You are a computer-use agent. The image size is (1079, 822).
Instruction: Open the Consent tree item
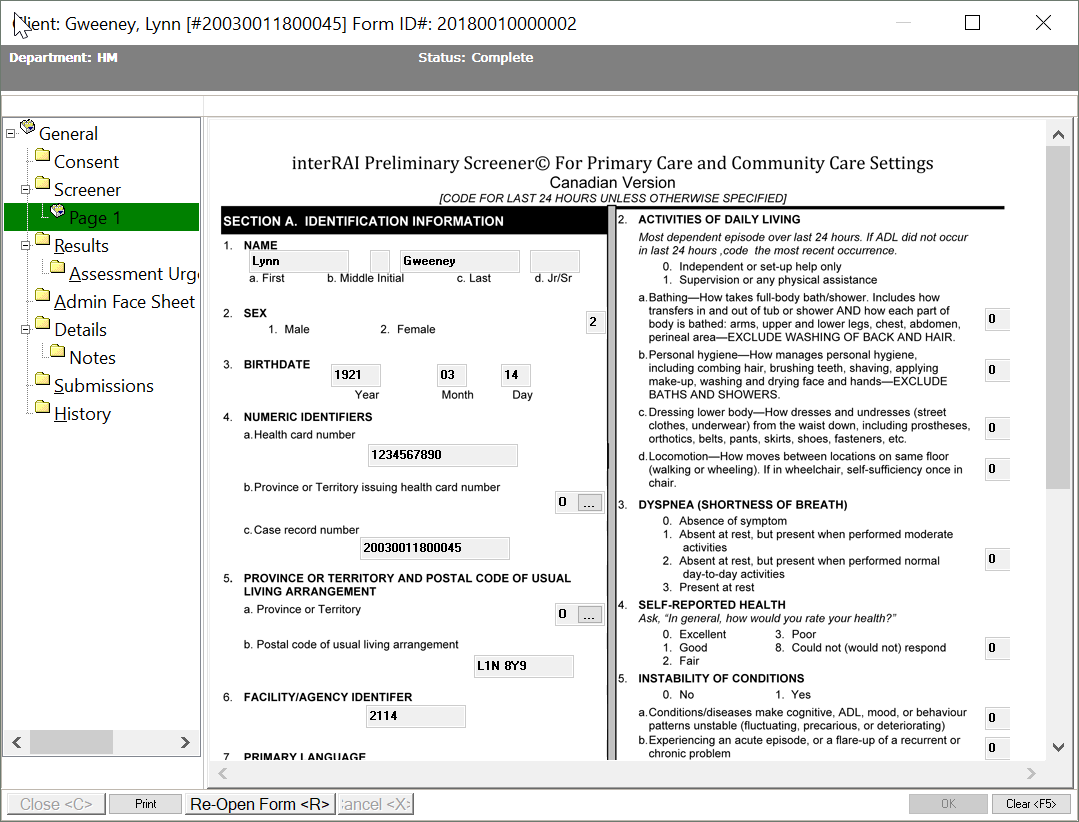[x=86, y=162]
